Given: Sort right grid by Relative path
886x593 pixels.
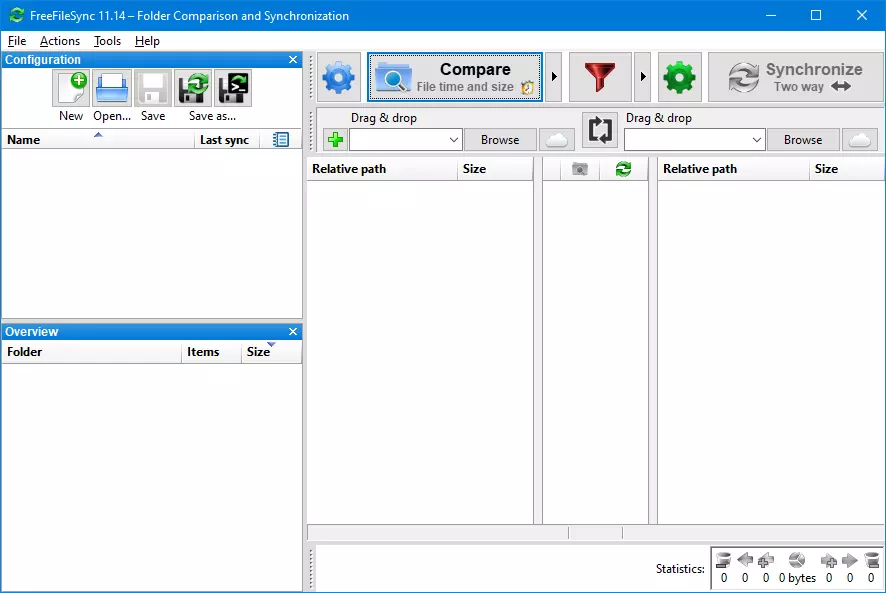Looking at the screenshot, I should pyautogui.click(x=733, y=169).
